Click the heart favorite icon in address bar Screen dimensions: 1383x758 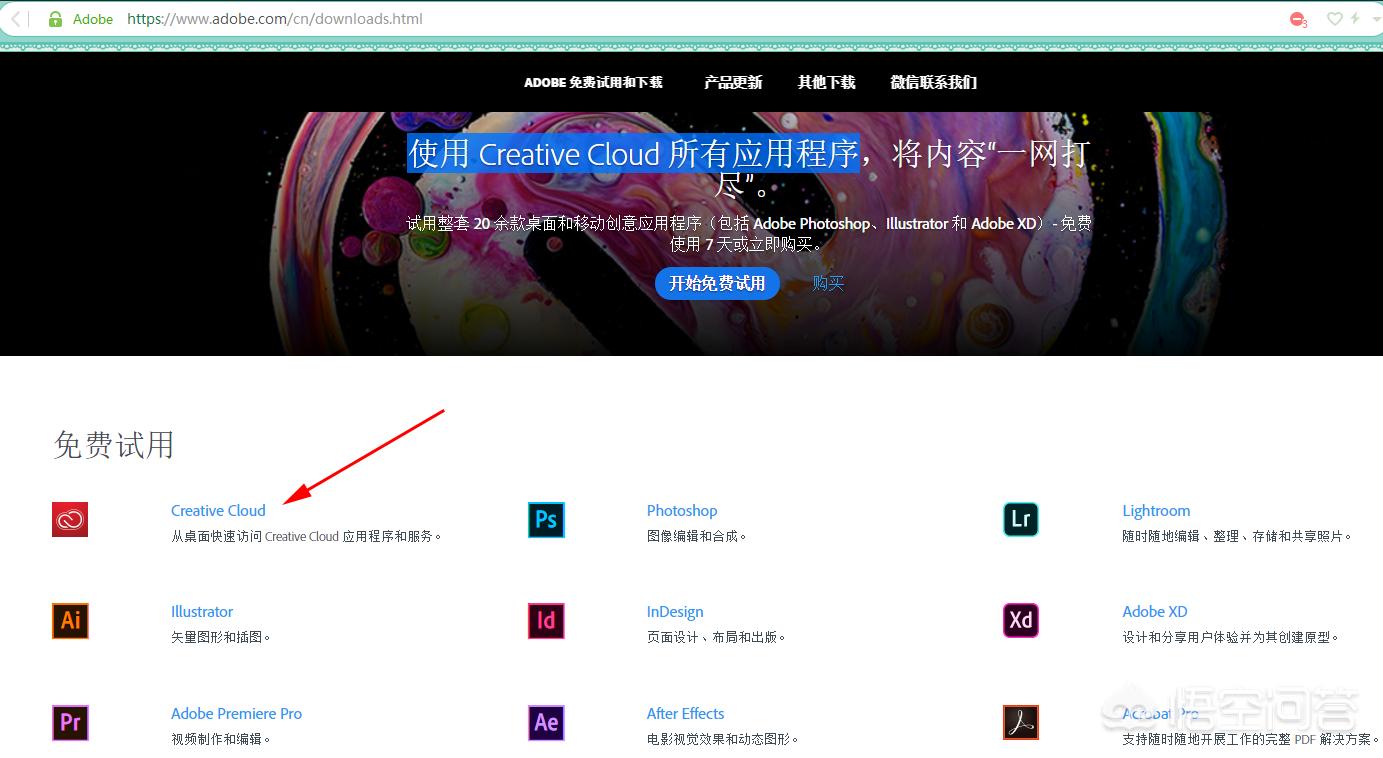[x=1333, y=19]
